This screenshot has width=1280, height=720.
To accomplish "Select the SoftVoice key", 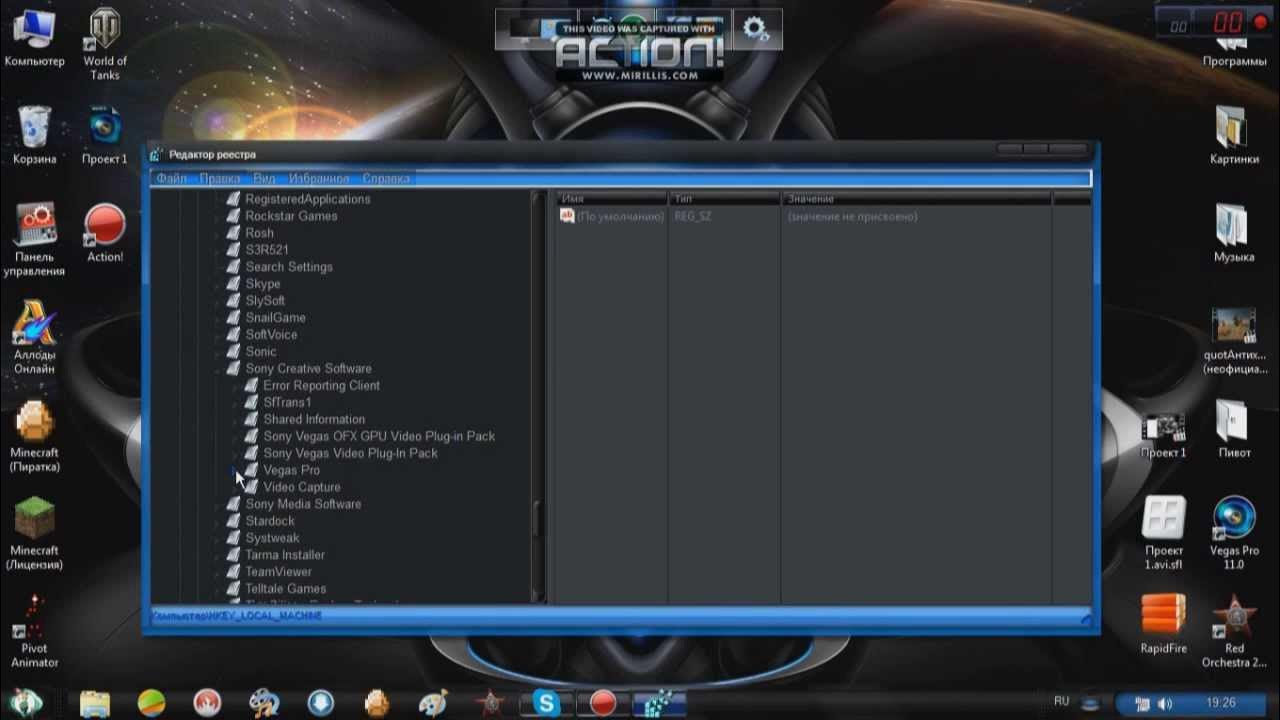I will 271,335.
